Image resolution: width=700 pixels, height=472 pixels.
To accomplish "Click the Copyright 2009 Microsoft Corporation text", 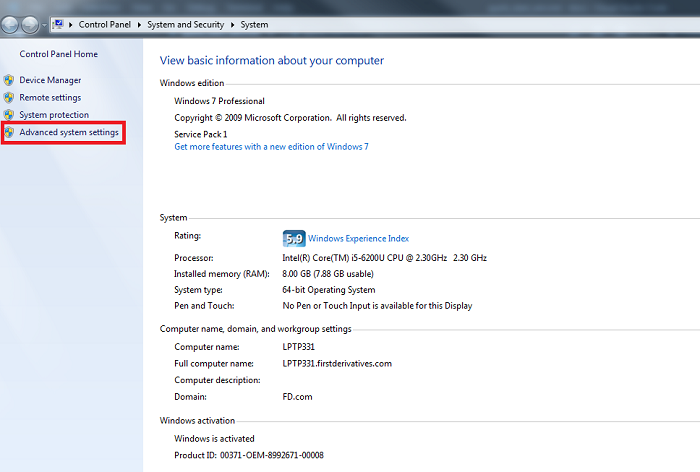I will pos(290,118).
